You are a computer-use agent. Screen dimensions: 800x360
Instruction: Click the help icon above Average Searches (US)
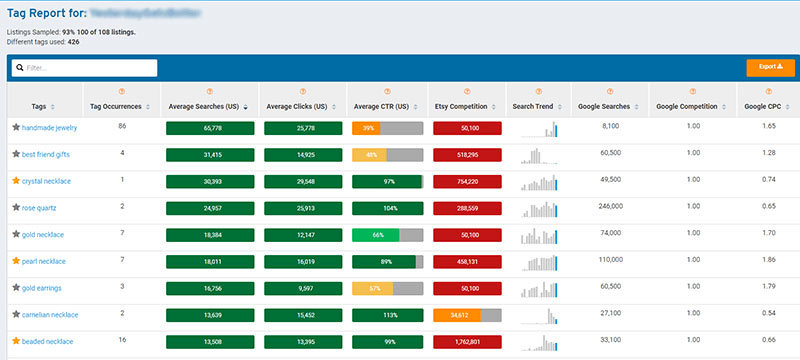210,92
